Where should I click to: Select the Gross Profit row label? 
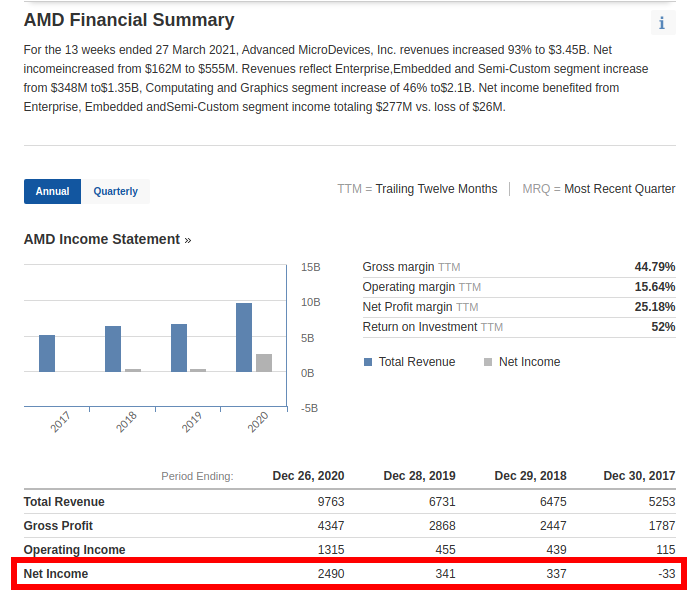point(59,526)
